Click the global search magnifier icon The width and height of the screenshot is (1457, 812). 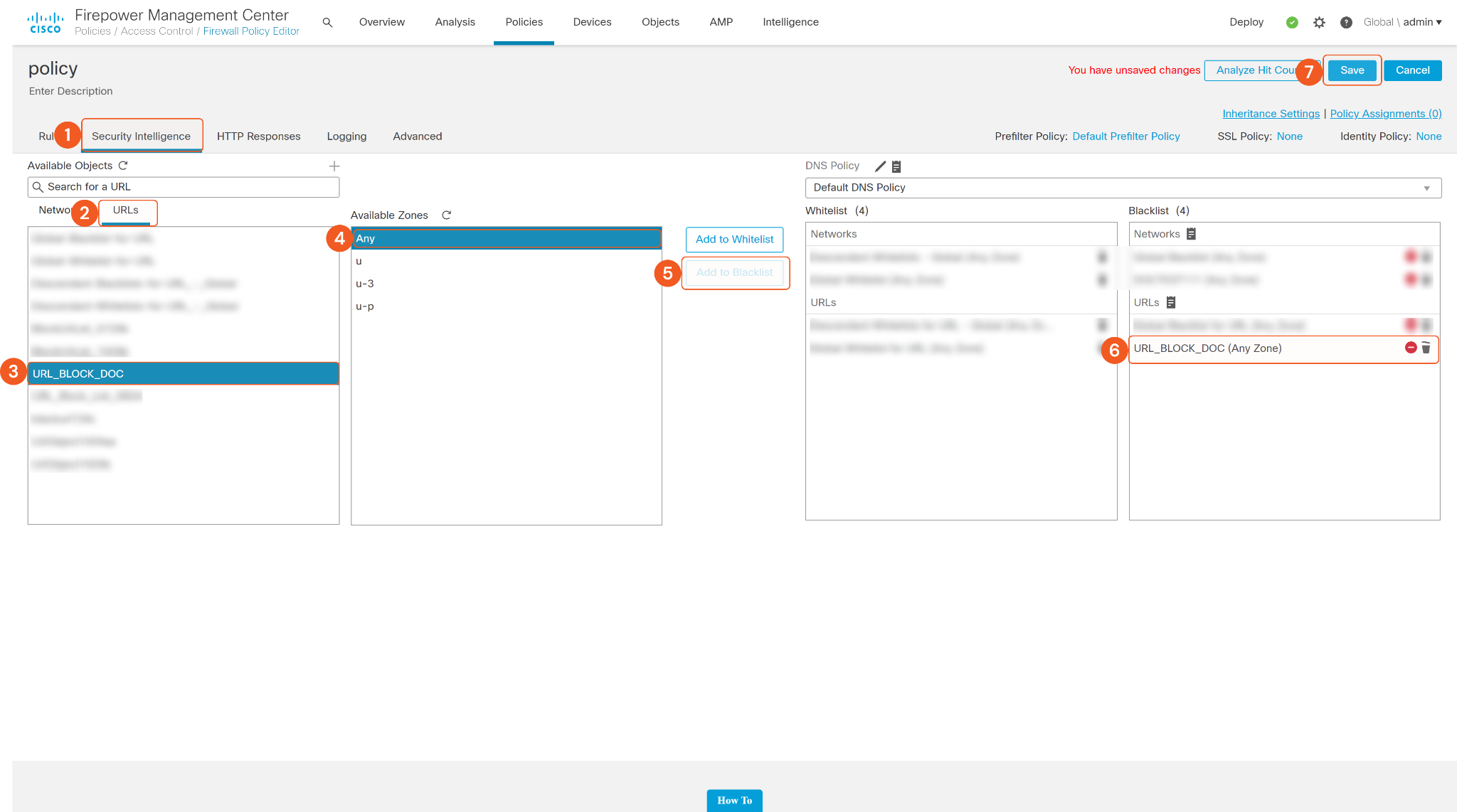[x=327, y=23]
